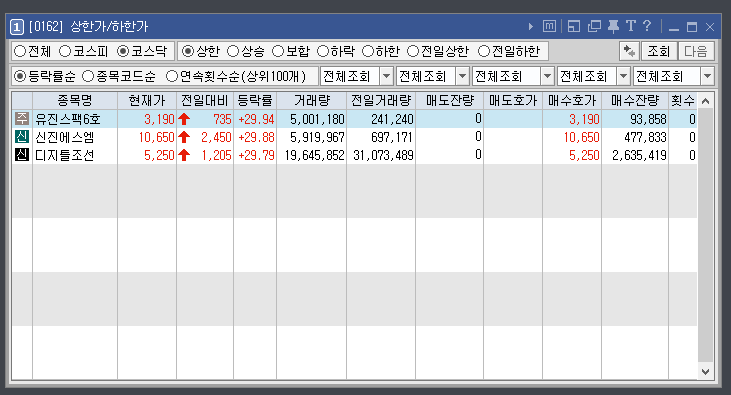The width and height of the screenshot is (731, 395).
Task: Click scrollbar up arrow in table
Action: 705,101
